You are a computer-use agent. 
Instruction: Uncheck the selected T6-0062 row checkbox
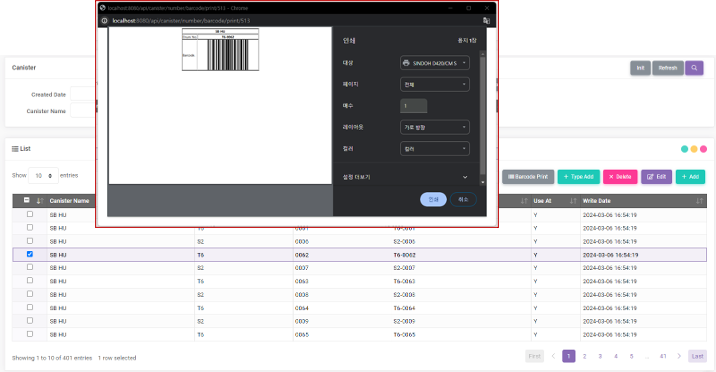[x=30, y=254]
